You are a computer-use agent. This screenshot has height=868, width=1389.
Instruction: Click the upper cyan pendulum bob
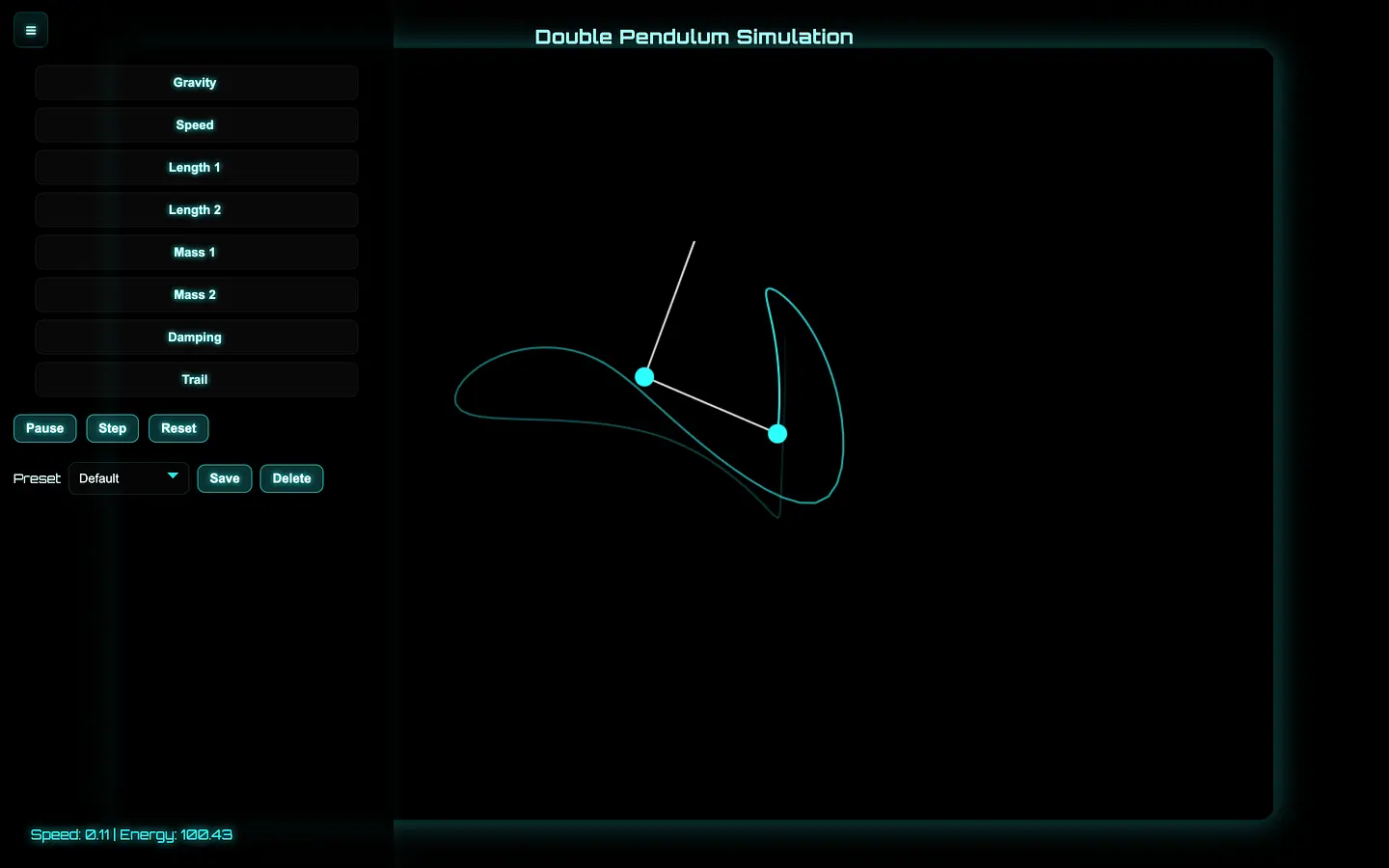[x=644, y=377]
